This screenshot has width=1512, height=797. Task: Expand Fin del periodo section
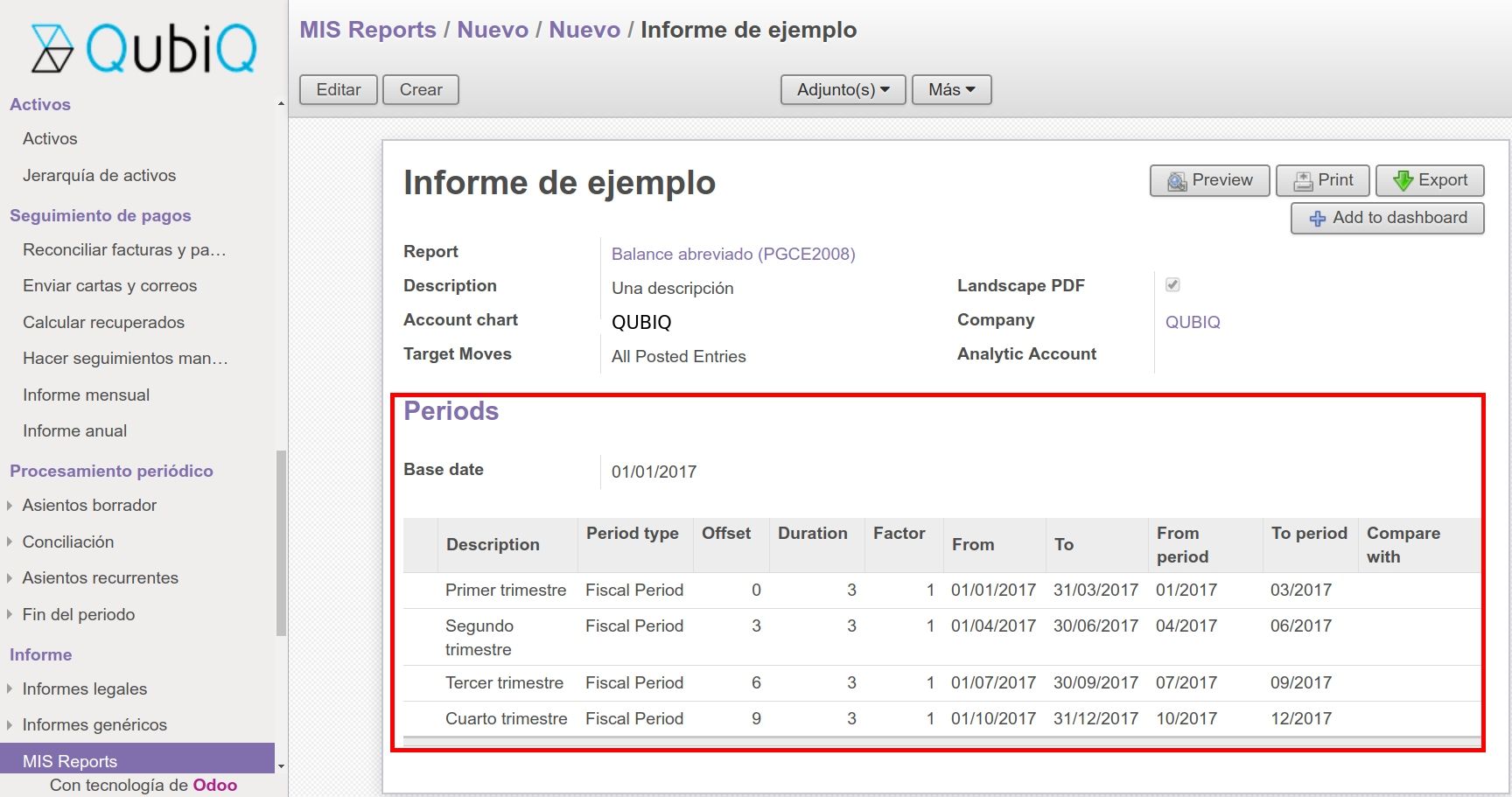(10, 615)
